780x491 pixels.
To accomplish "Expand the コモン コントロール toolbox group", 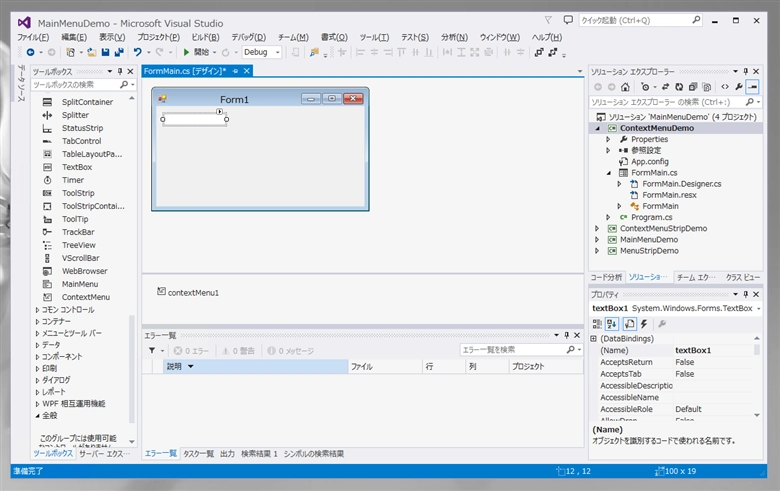I will tap(37, 309).
